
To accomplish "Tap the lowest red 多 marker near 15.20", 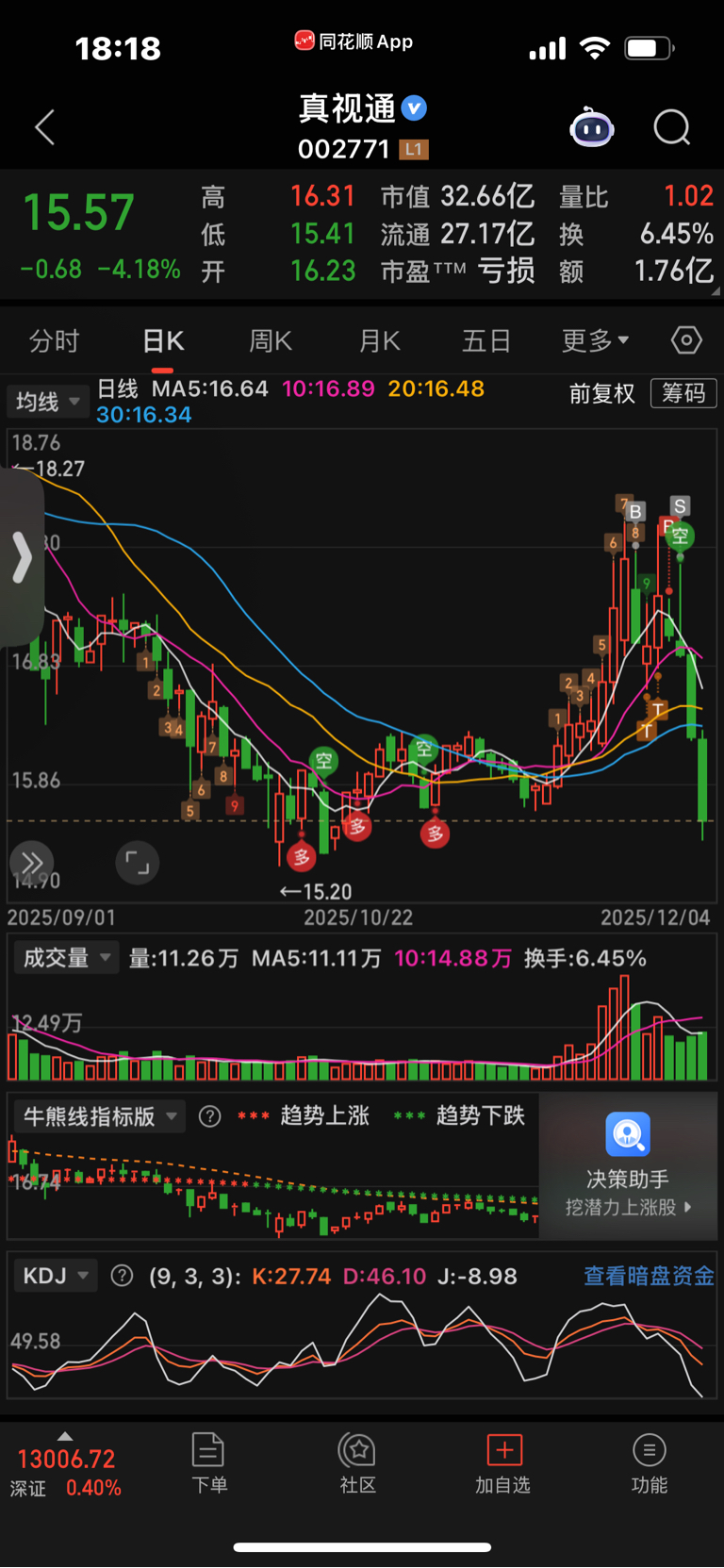I will (x=302, y=856).
